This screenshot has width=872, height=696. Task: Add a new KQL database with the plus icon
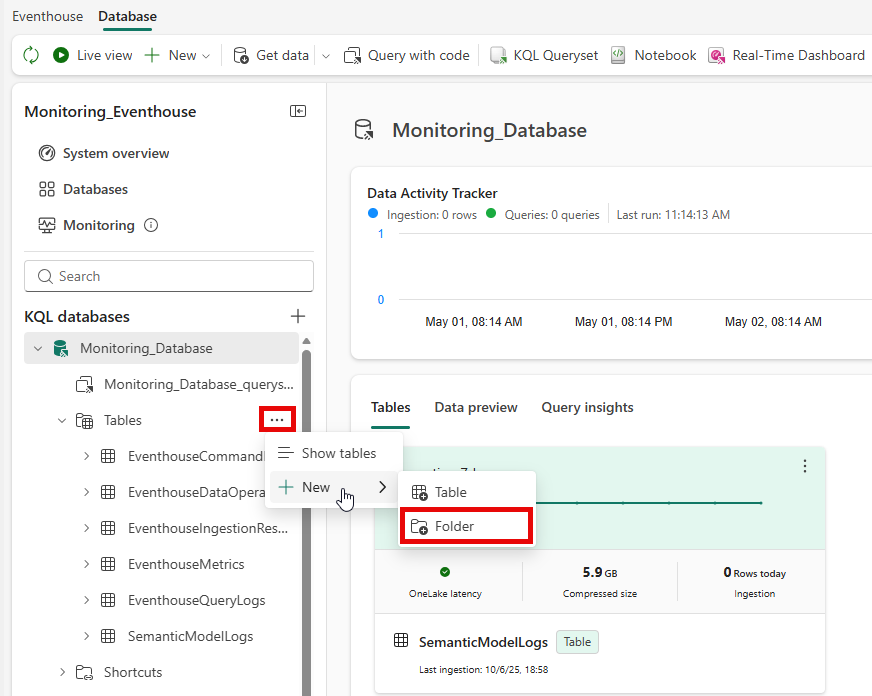pyautogui.click(x=298, y=316)
